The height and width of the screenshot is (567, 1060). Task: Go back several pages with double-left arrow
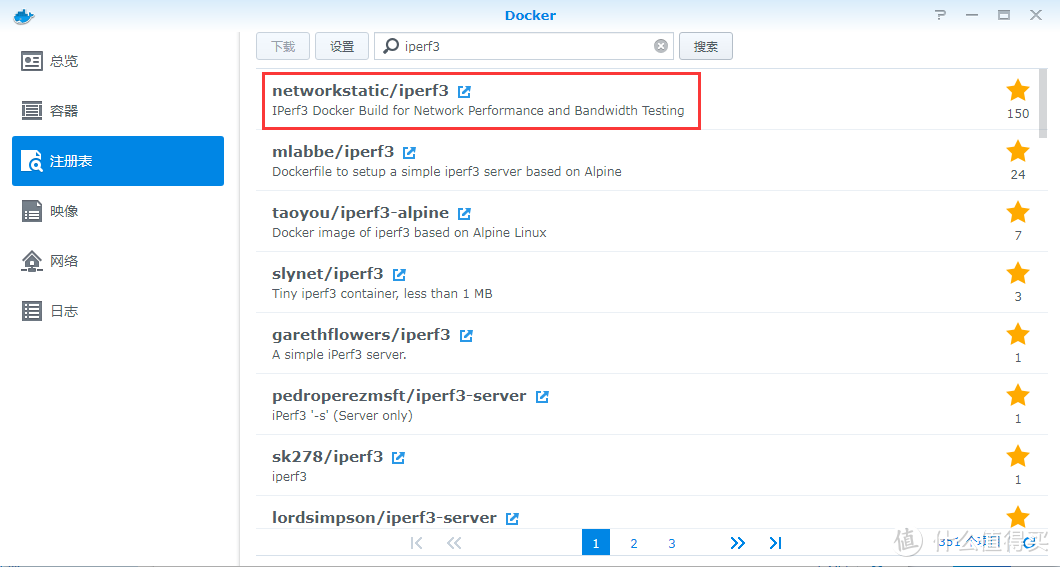(454, 543)
